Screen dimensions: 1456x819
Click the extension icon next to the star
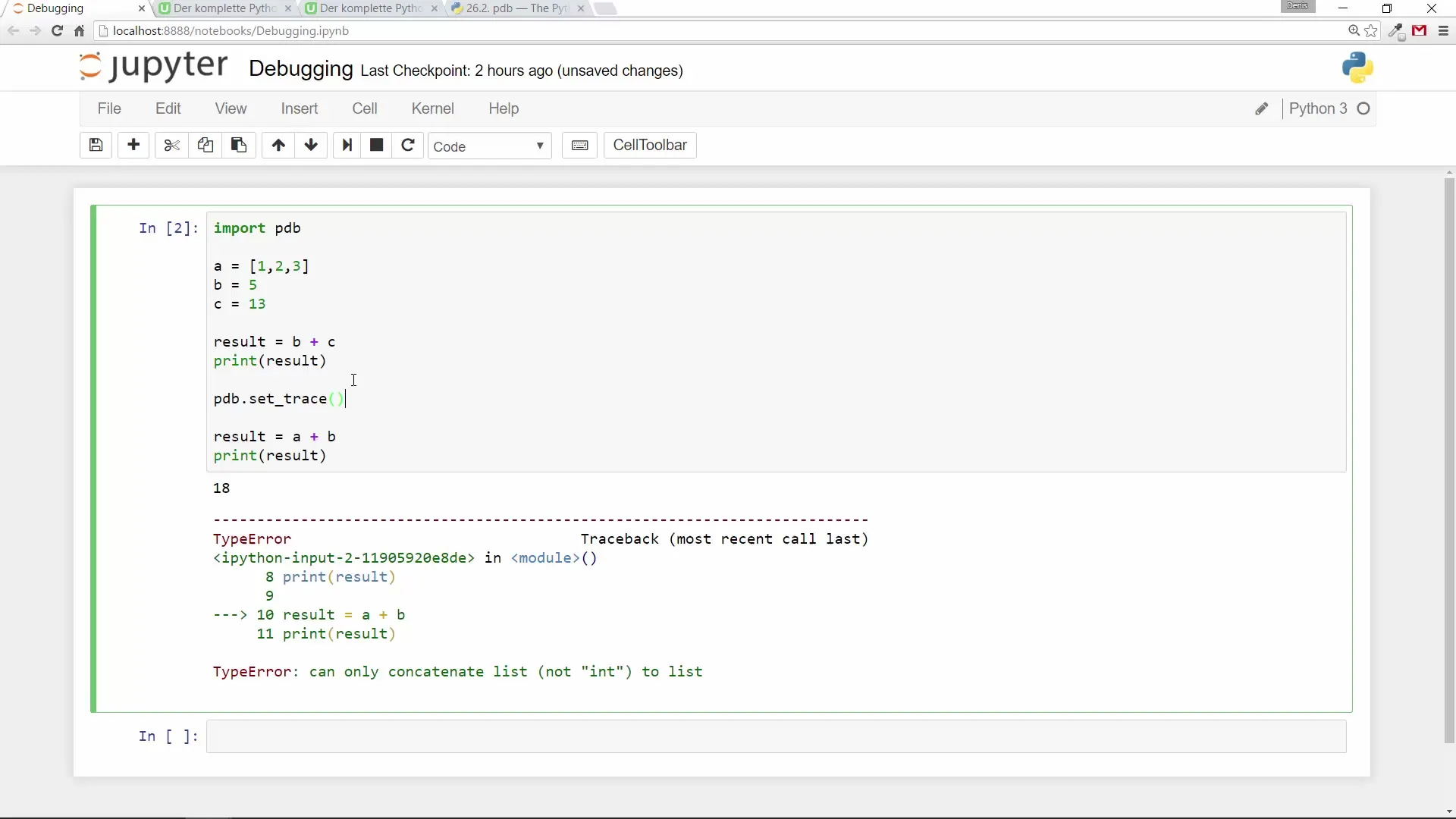(1397, 31)
